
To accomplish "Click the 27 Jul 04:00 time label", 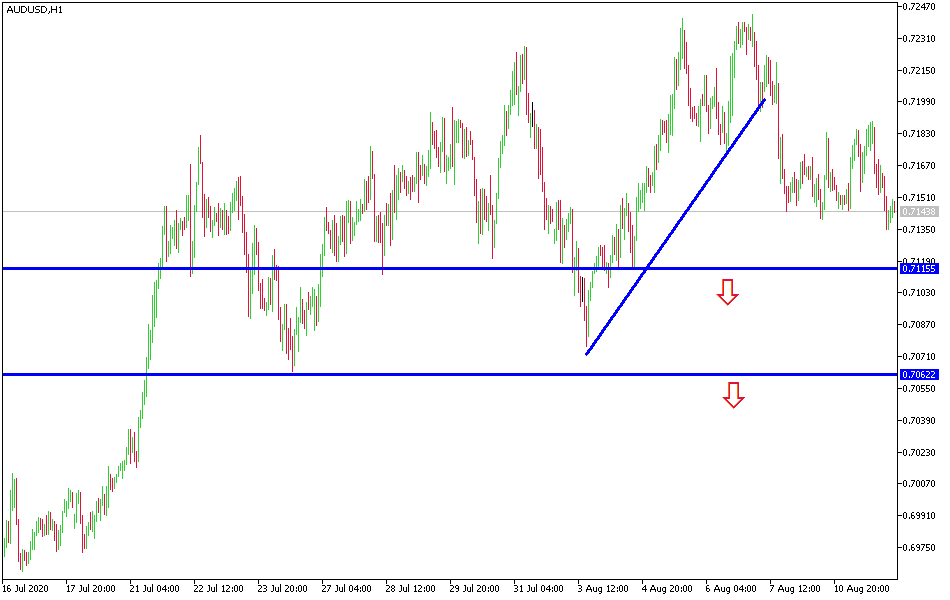I will [347, 588].
